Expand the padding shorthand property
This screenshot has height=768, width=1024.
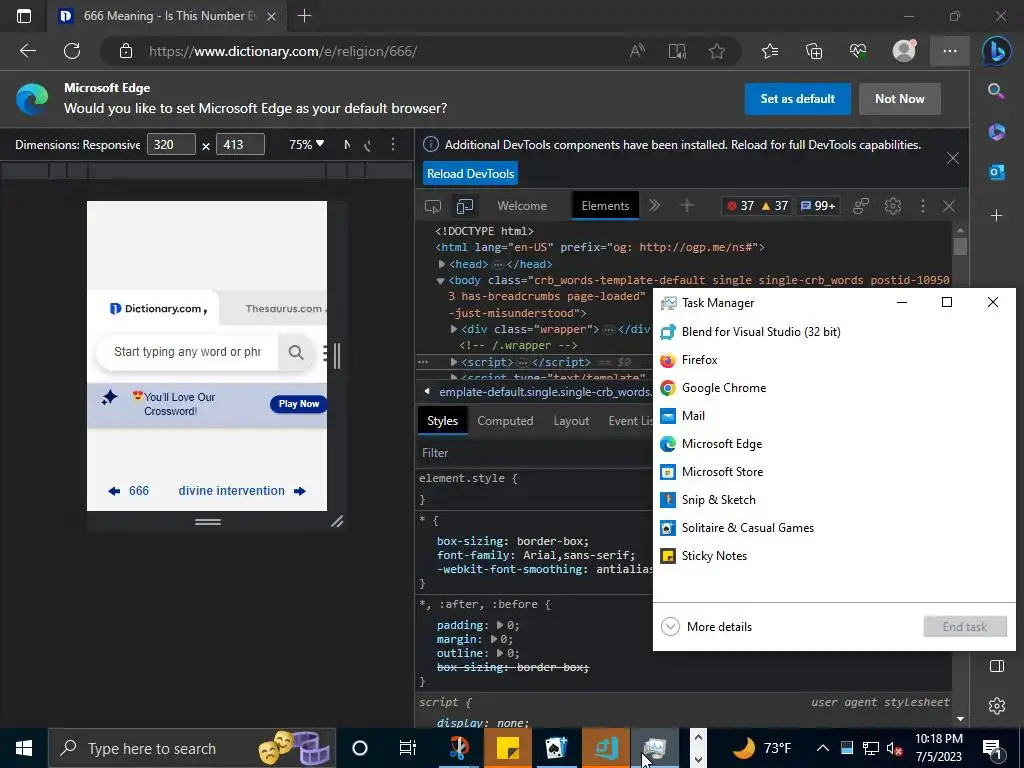coord(500,625)
